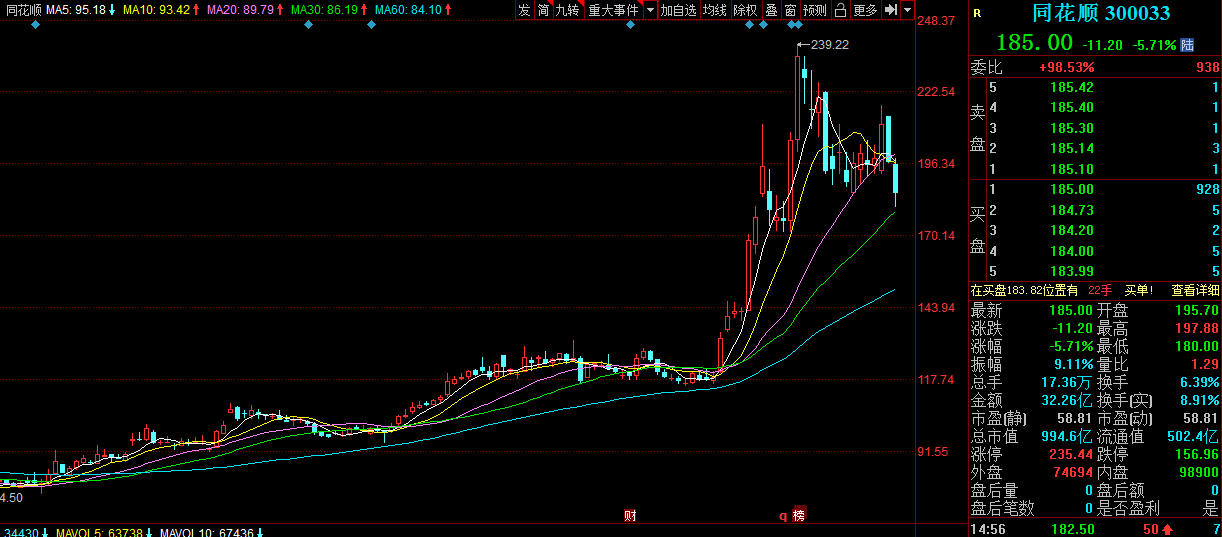Click the 窗 multi-window button
The width and height of the screenshot is (1222, 537).
tap(790, 10)
